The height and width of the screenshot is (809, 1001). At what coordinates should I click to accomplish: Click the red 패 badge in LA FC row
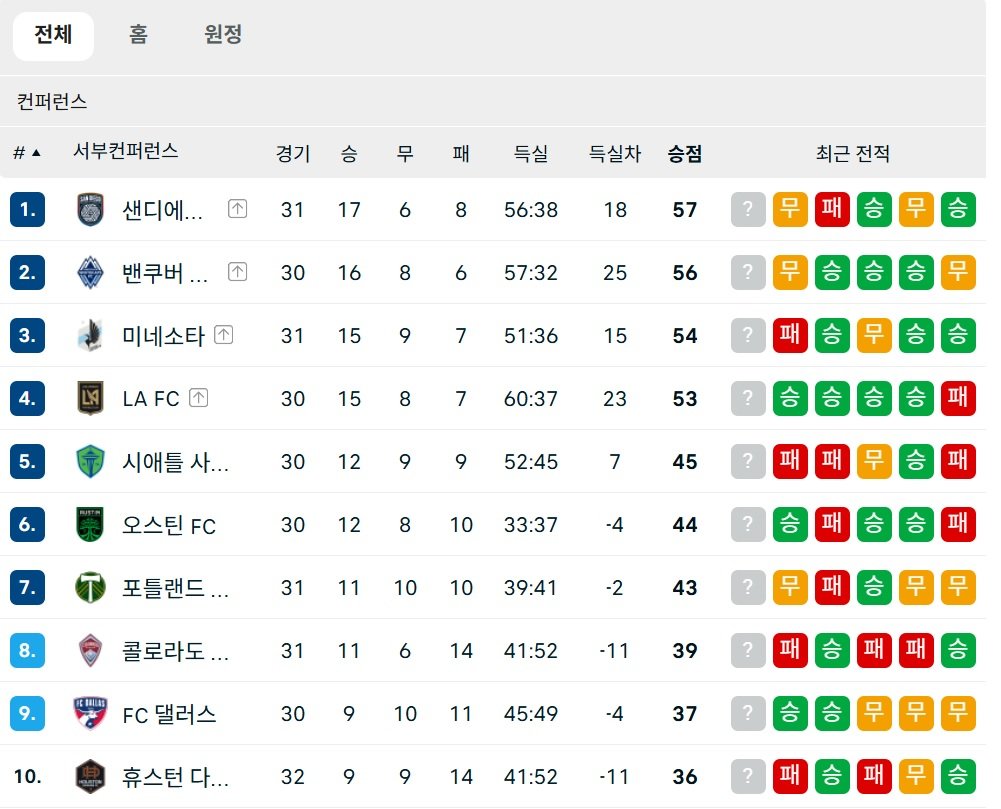pyautogui.click(x=958, y=399)
